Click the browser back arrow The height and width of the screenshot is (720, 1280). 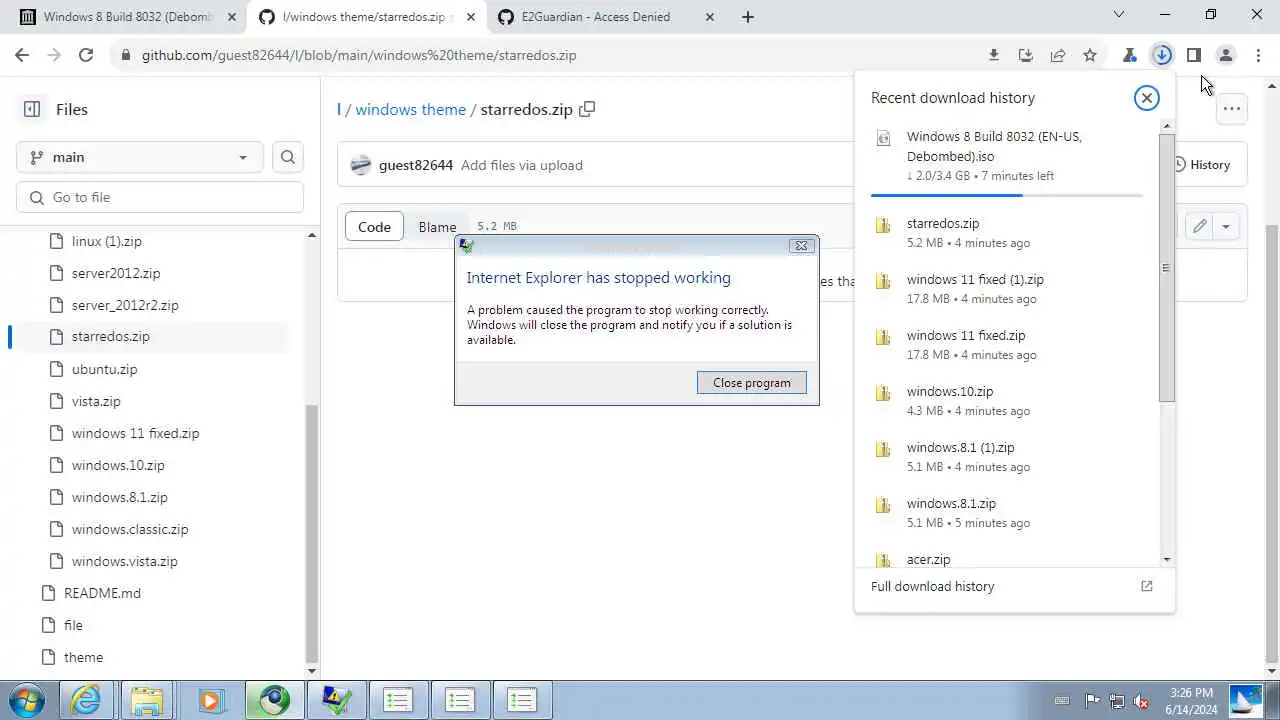22,55
